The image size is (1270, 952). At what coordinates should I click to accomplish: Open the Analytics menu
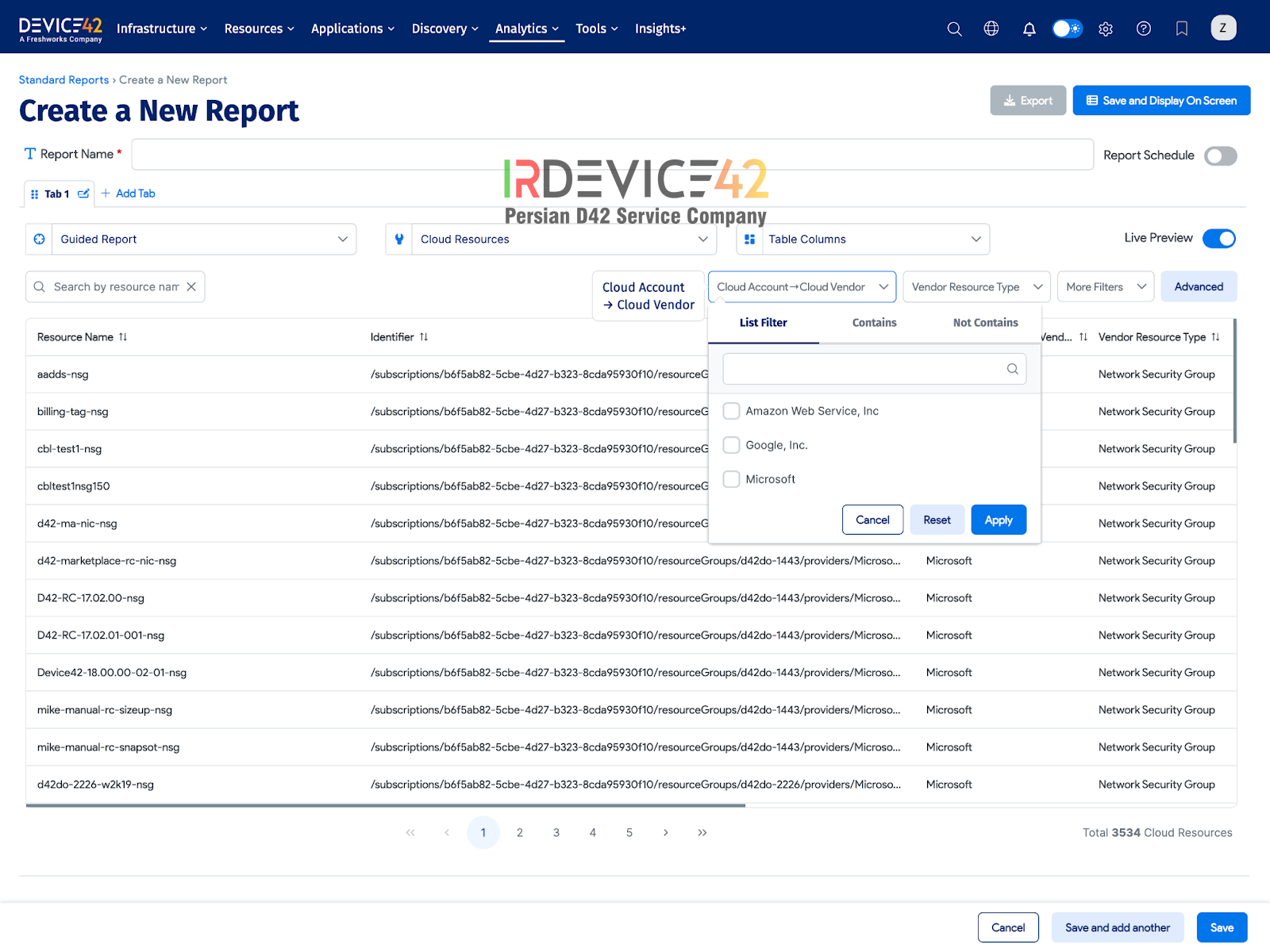click(x=527, y=29)
